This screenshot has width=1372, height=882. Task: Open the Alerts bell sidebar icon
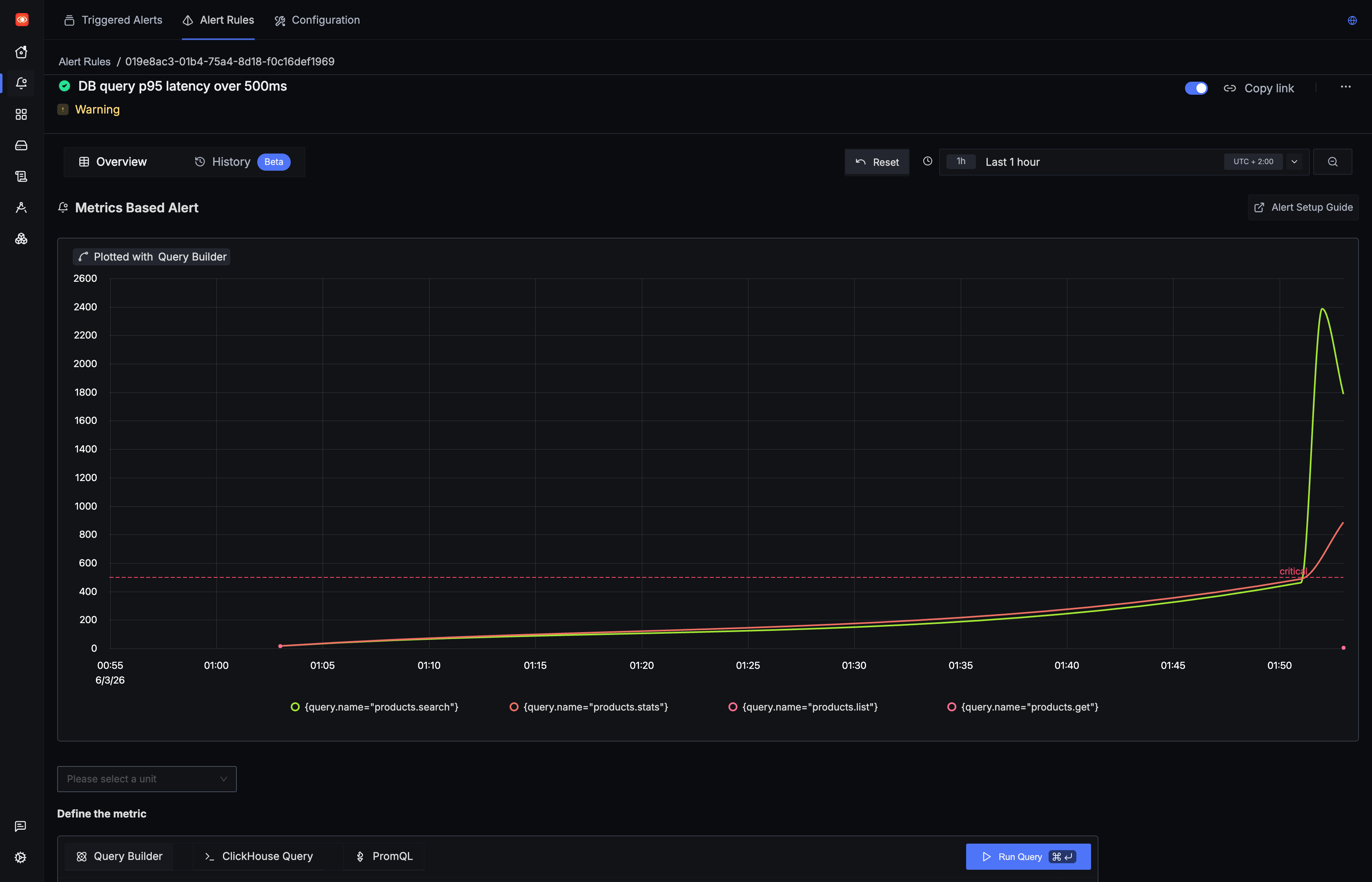coord(21,83)
